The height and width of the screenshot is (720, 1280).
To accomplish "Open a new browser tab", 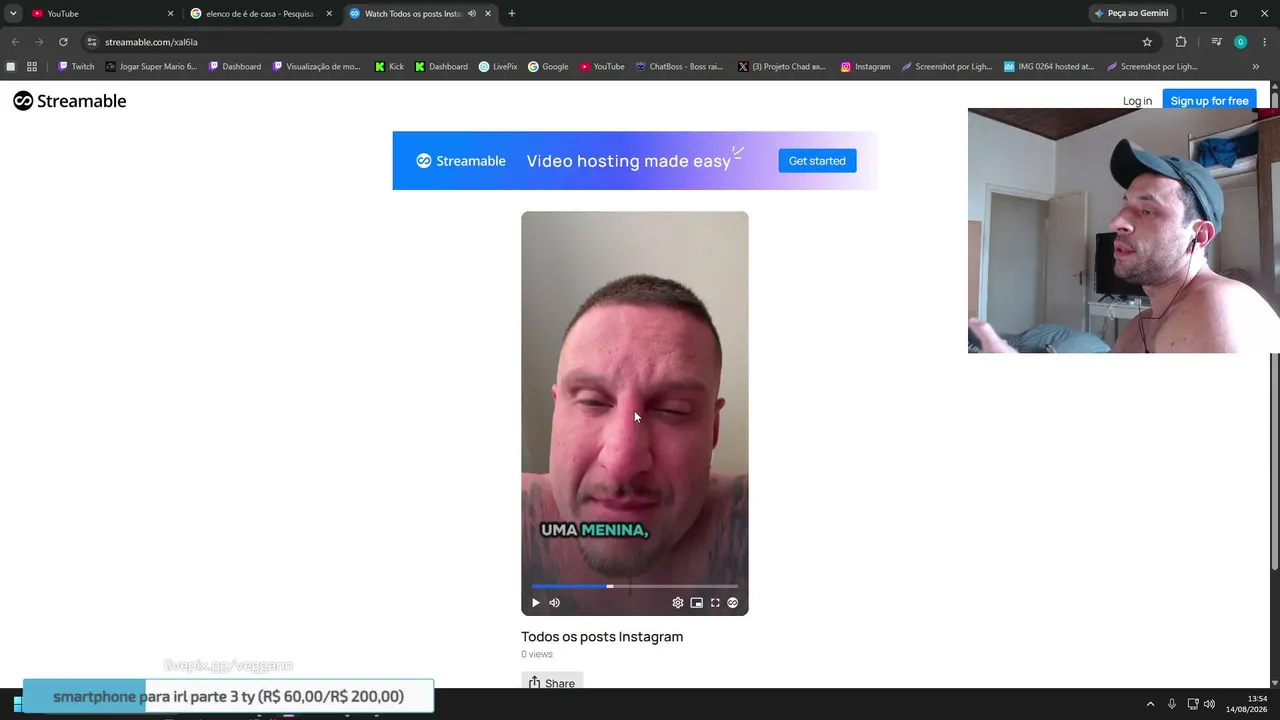I will [512, 14].
